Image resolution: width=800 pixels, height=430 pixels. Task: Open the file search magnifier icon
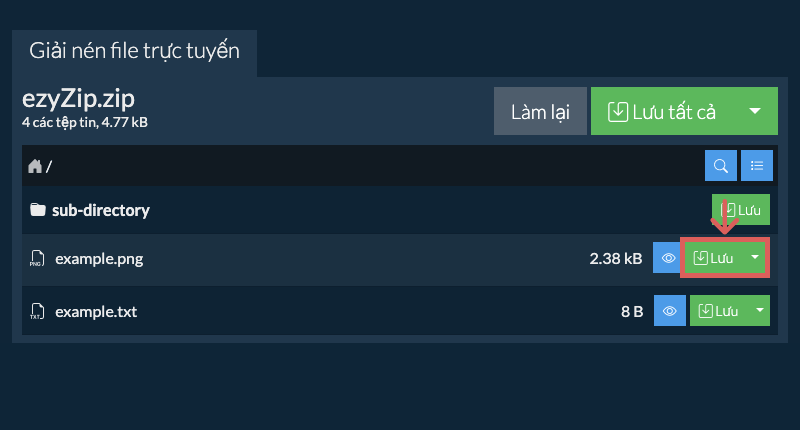pos(721,166)
